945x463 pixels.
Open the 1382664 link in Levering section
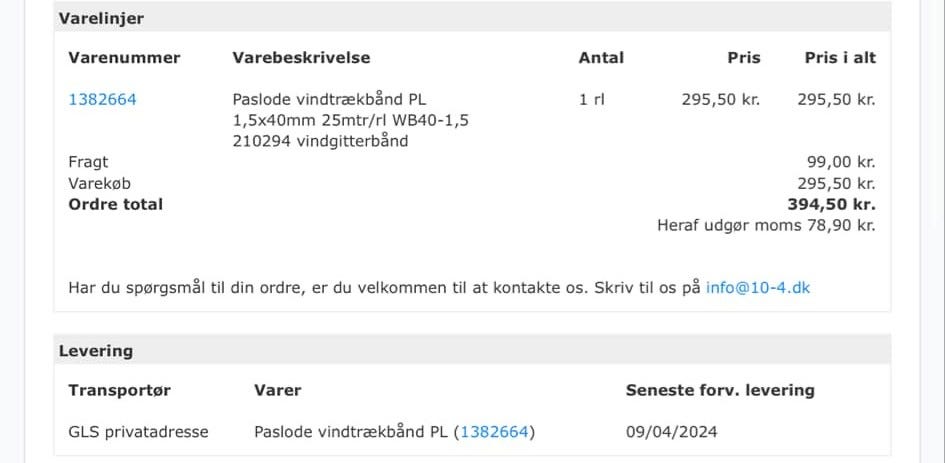pyautogui.click(x=494, y=432)
